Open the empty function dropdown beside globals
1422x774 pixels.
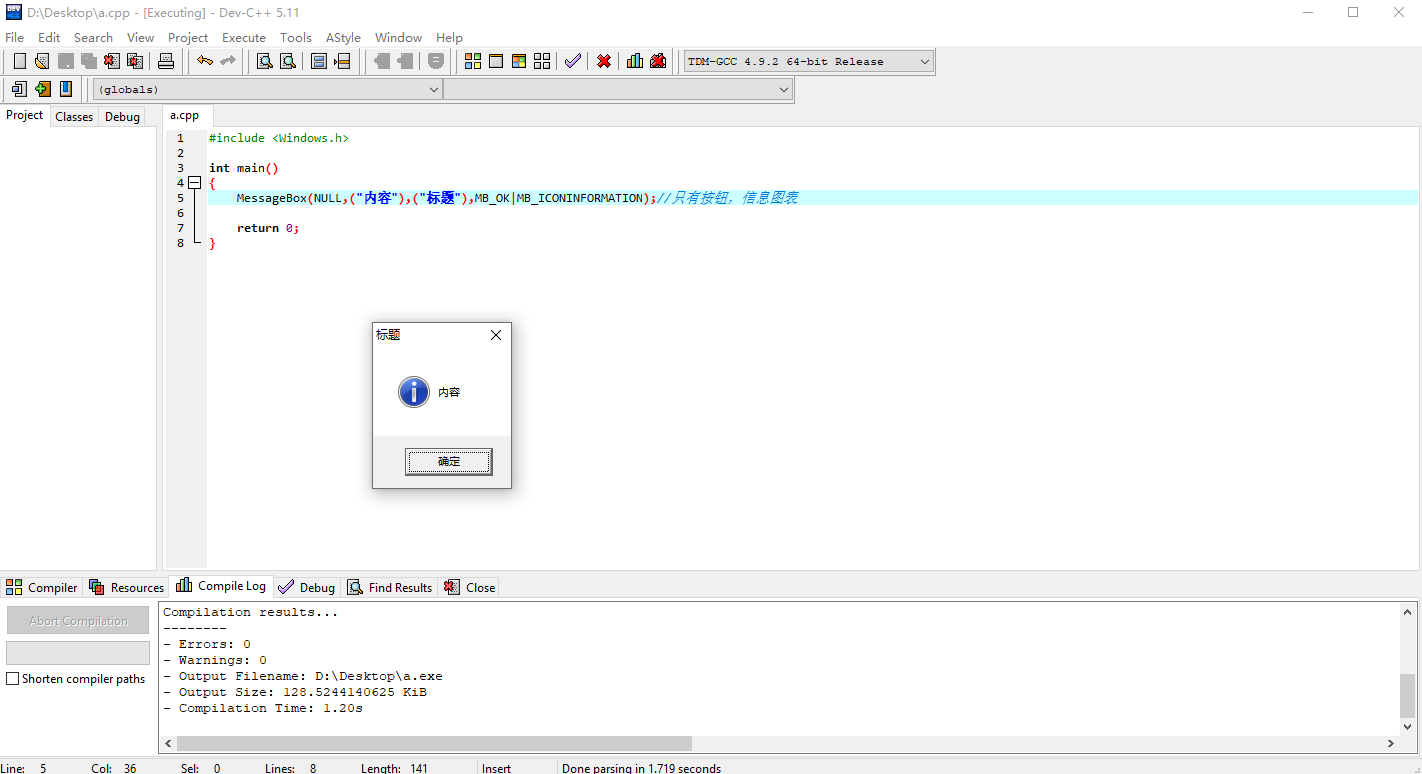pyautogui.click(x=617, y=89)
